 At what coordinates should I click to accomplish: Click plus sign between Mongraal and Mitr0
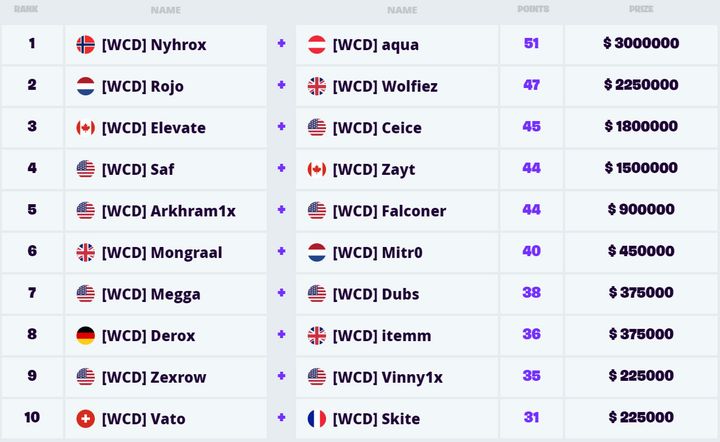281,252
